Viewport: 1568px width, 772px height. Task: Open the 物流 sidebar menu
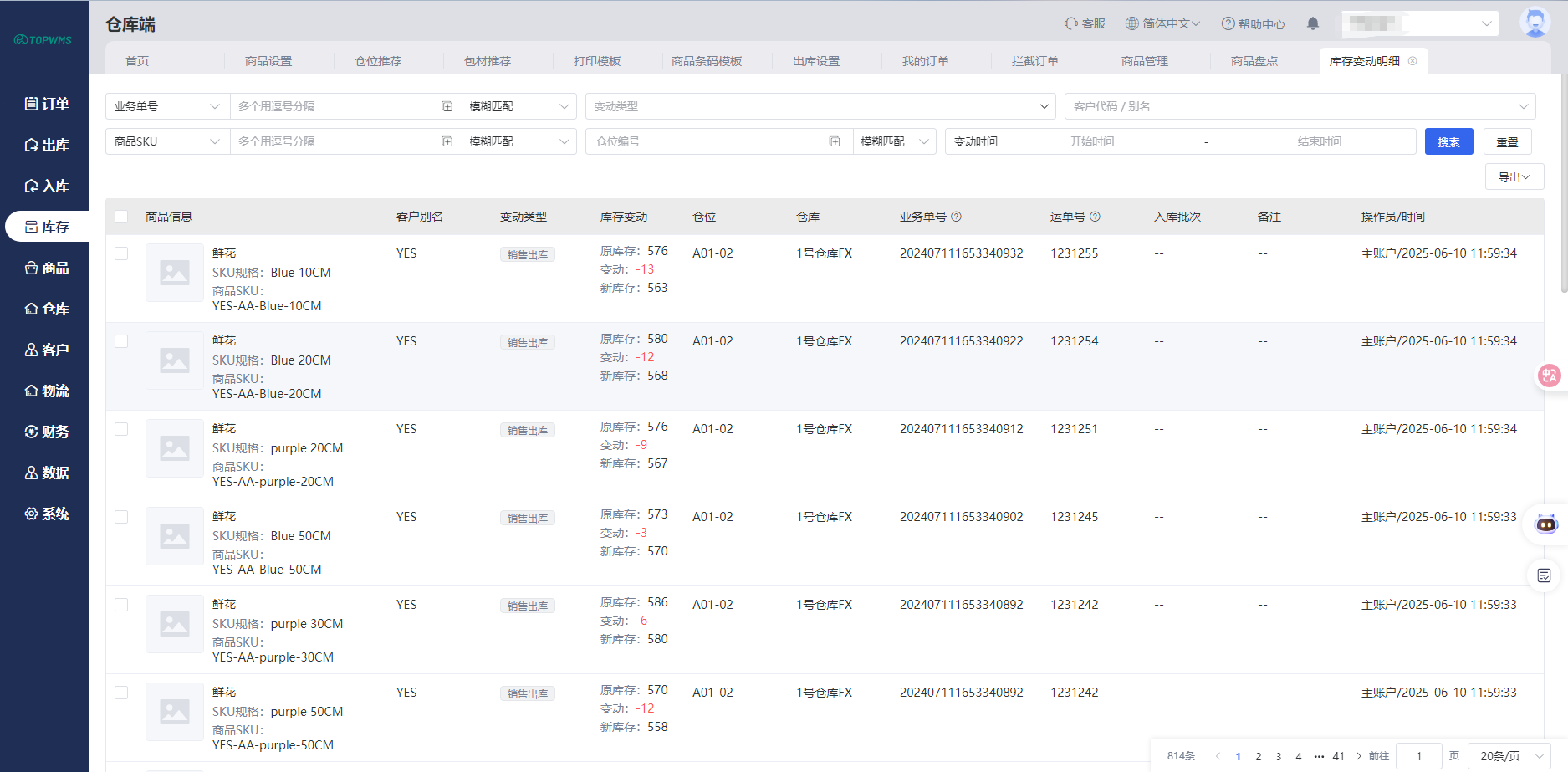point(47,391)
